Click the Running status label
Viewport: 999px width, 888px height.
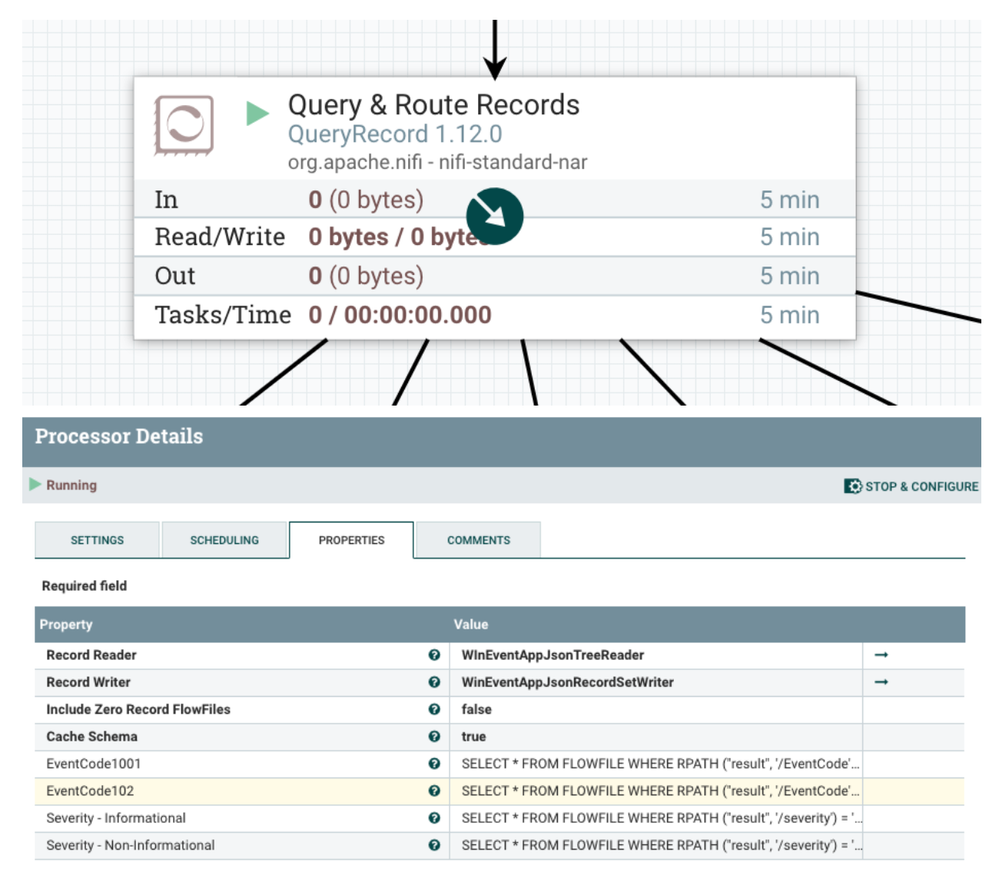pyautogui.click(x=71, y=485)
